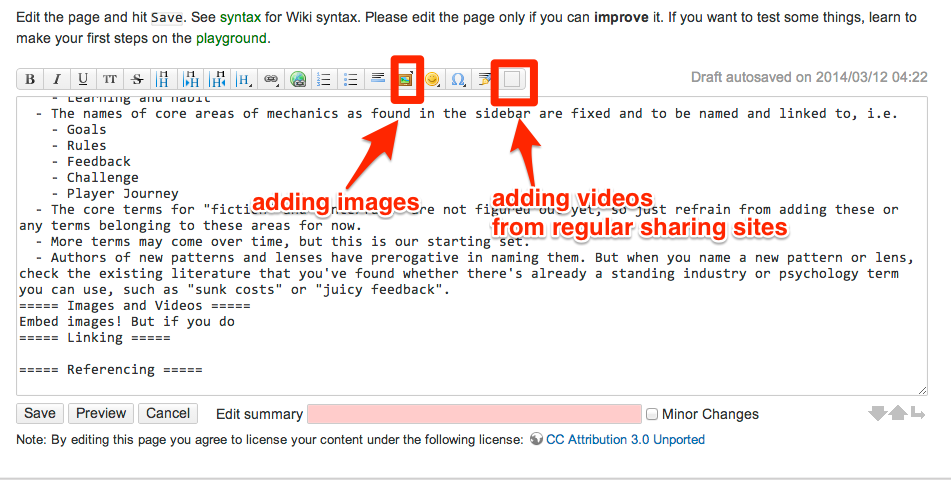Toggle bold text formatting
Image resolution: width=951 pixels, height=480 pixels.
30,79
